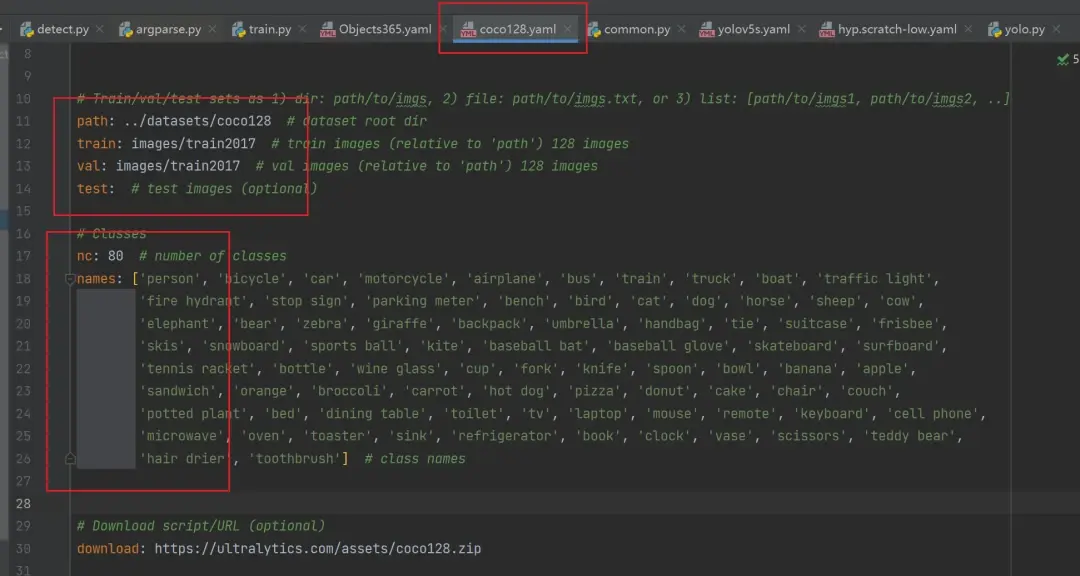Click the ultralytics coco128.zip URL
1080x576 pixels.
318,549
